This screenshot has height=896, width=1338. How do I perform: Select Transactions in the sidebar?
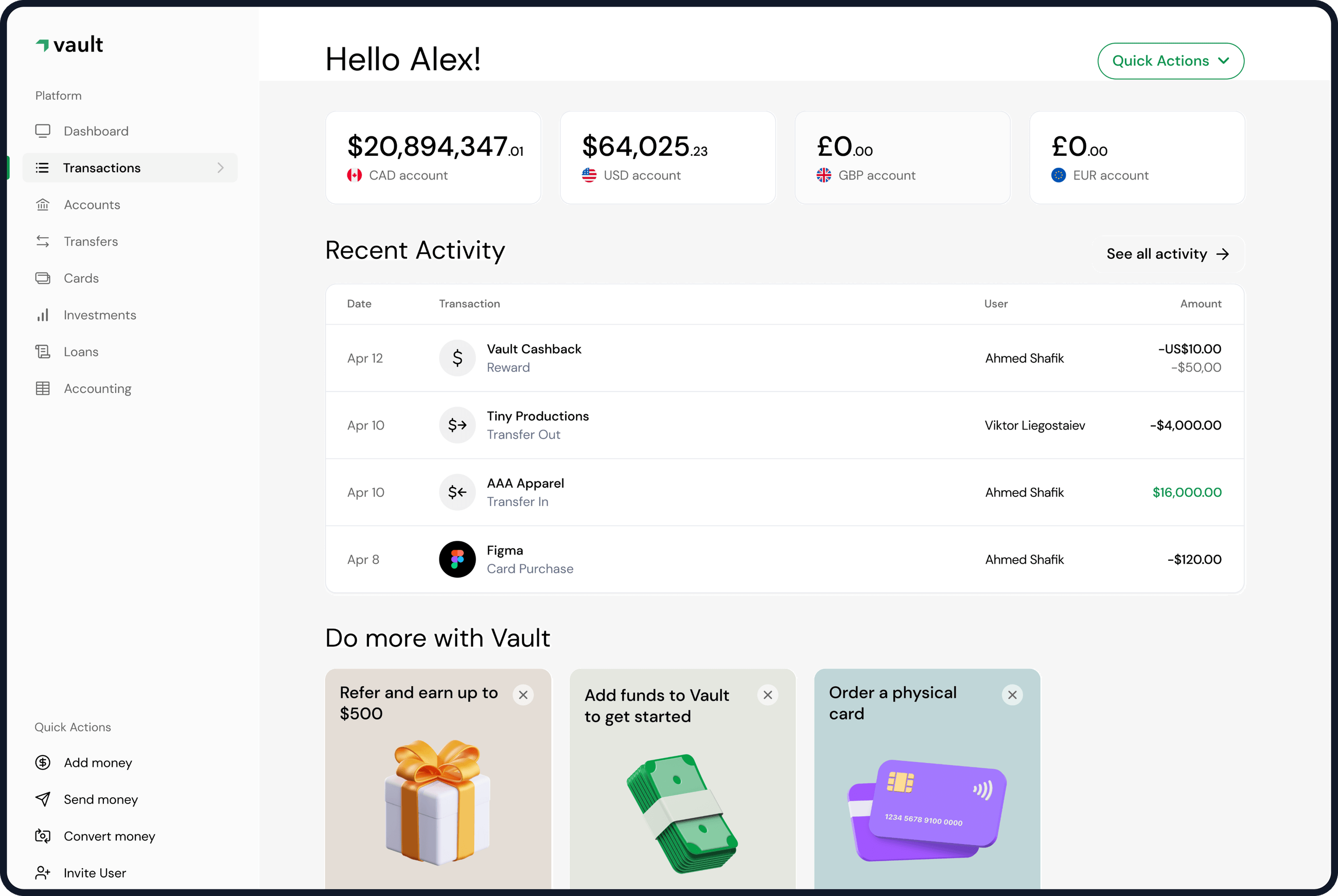[102, 168]
